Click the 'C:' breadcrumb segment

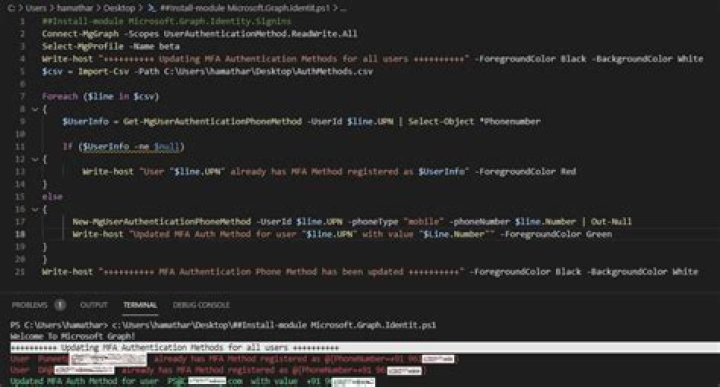pos(11,8)
